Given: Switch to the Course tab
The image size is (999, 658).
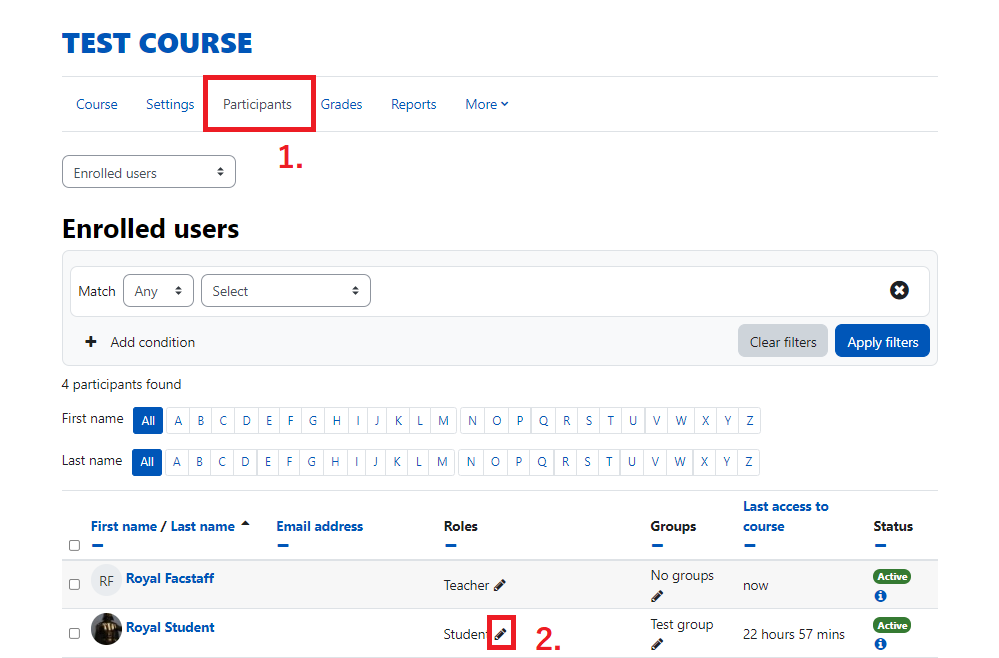Looking at the screenshot, I should coord(97,104).
